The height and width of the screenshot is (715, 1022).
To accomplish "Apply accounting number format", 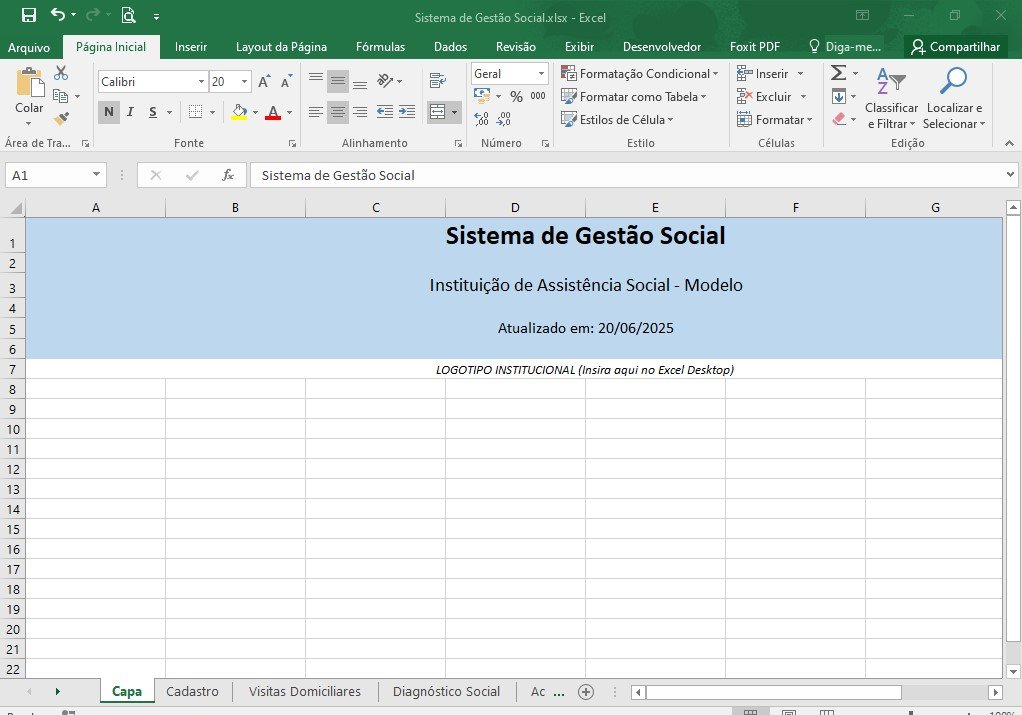I will click(482, 96).
